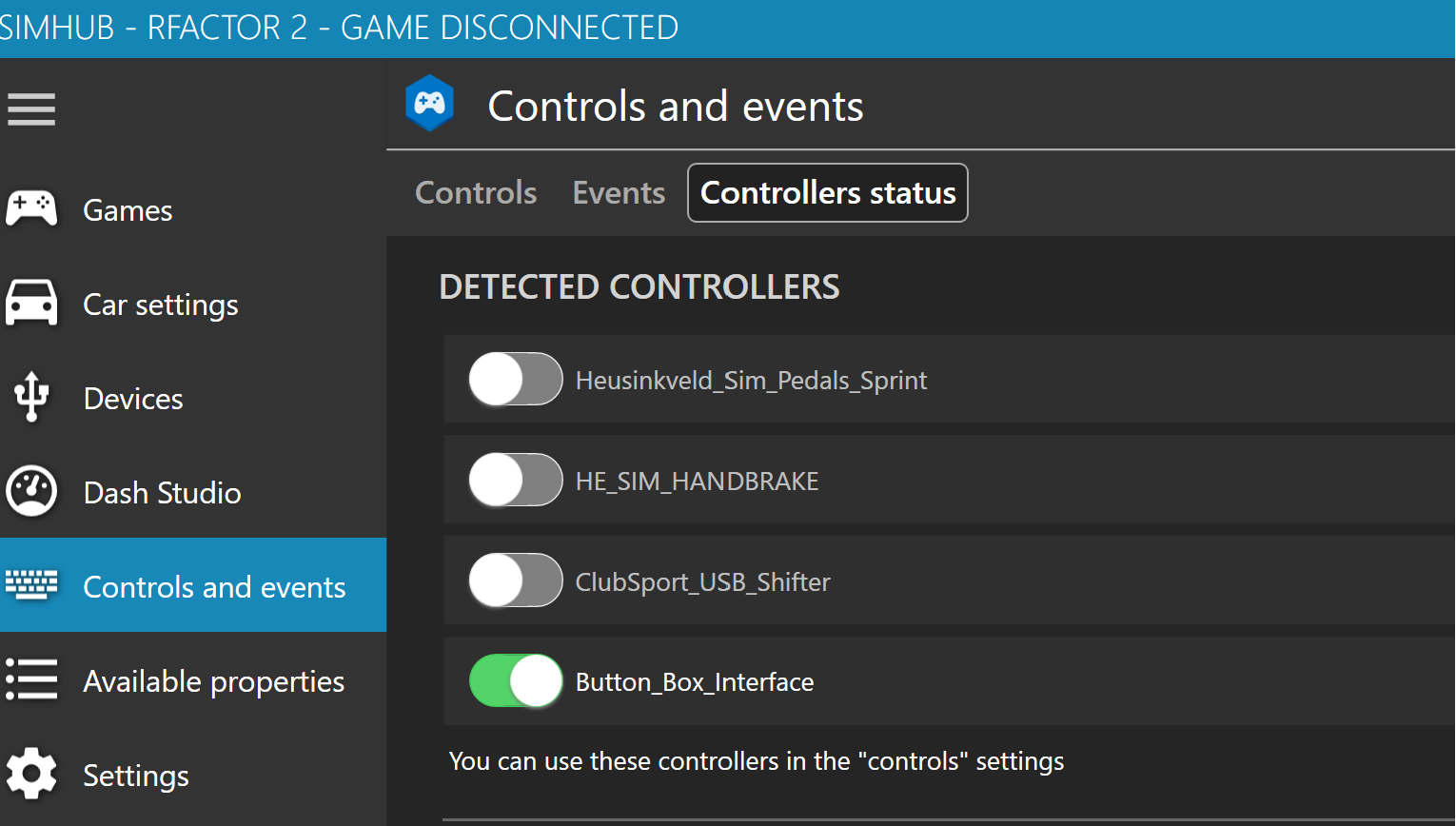Click blue gamepad hexagon header icon

point(429,103)
